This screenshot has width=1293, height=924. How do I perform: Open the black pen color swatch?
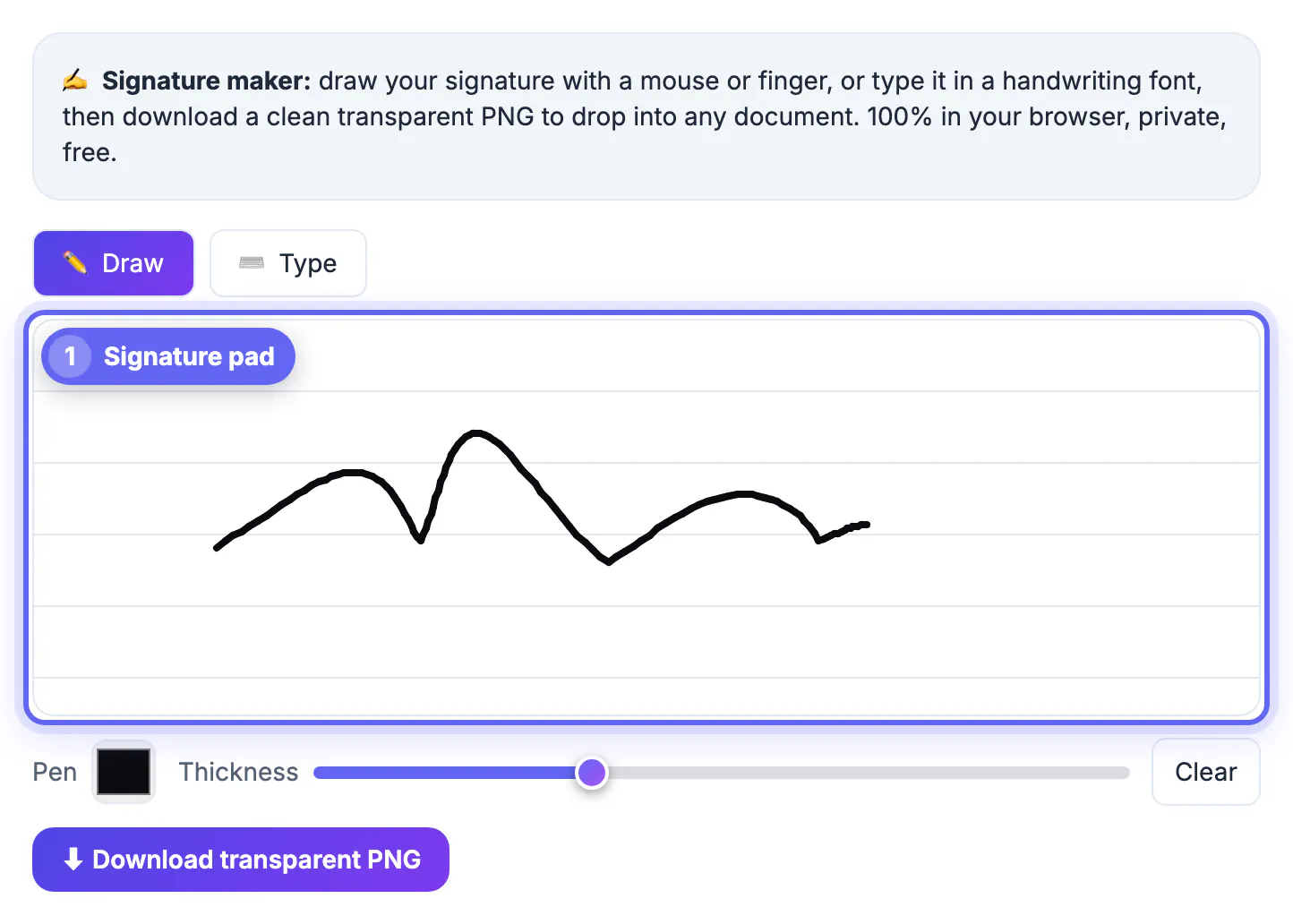(124, 772)
